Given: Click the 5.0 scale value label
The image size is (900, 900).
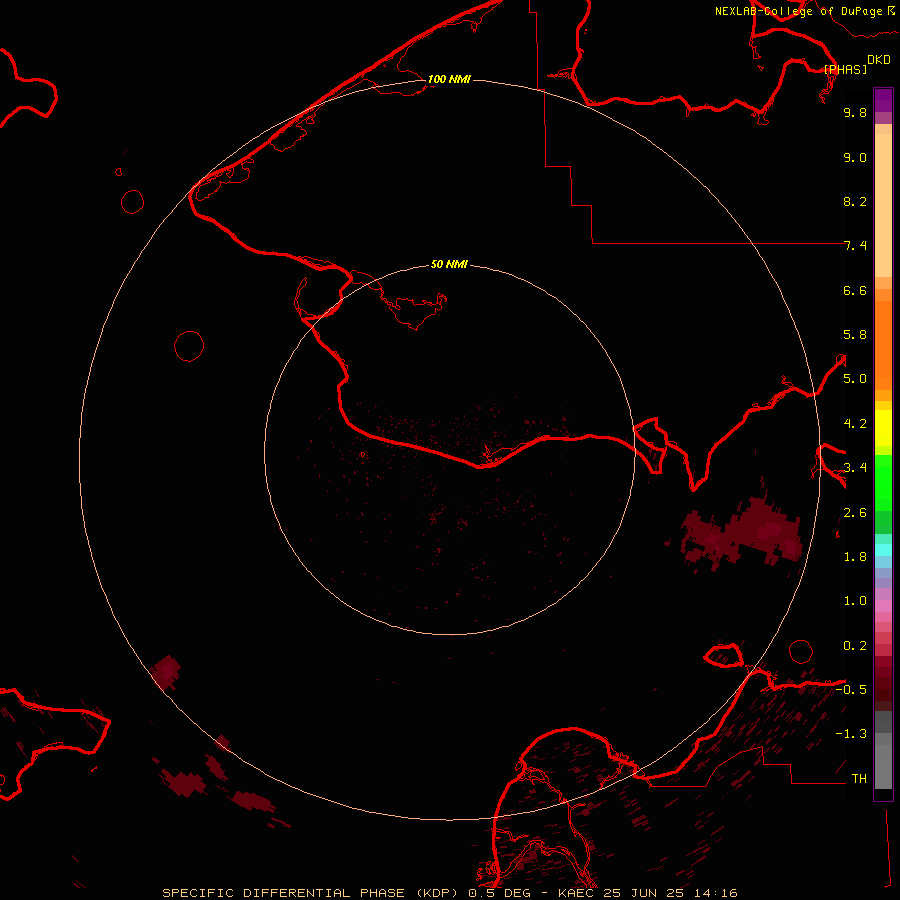Looking at the screenshot, I should [855, 379].
